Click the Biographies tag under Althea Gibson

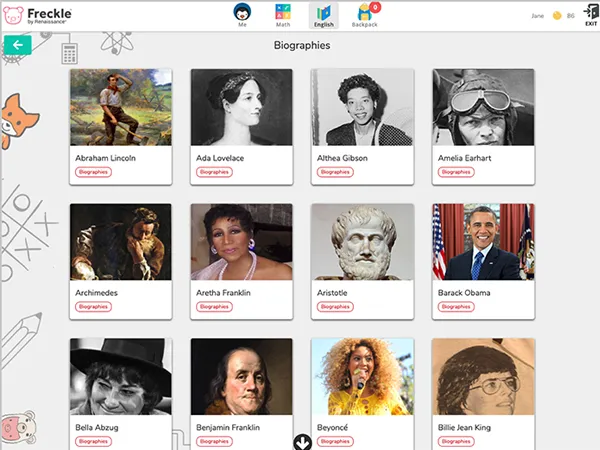[335, 172]
